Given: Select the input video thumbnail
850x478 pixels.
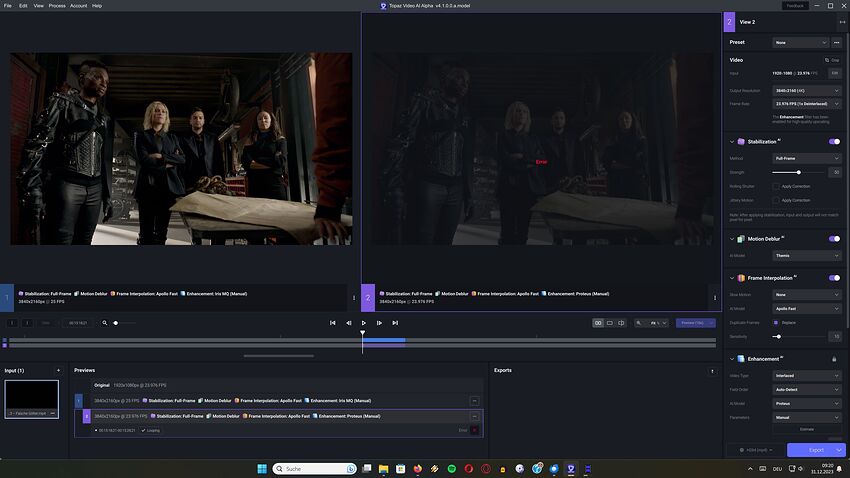Looking at the screenshot, I should click(x=31, y=399).
